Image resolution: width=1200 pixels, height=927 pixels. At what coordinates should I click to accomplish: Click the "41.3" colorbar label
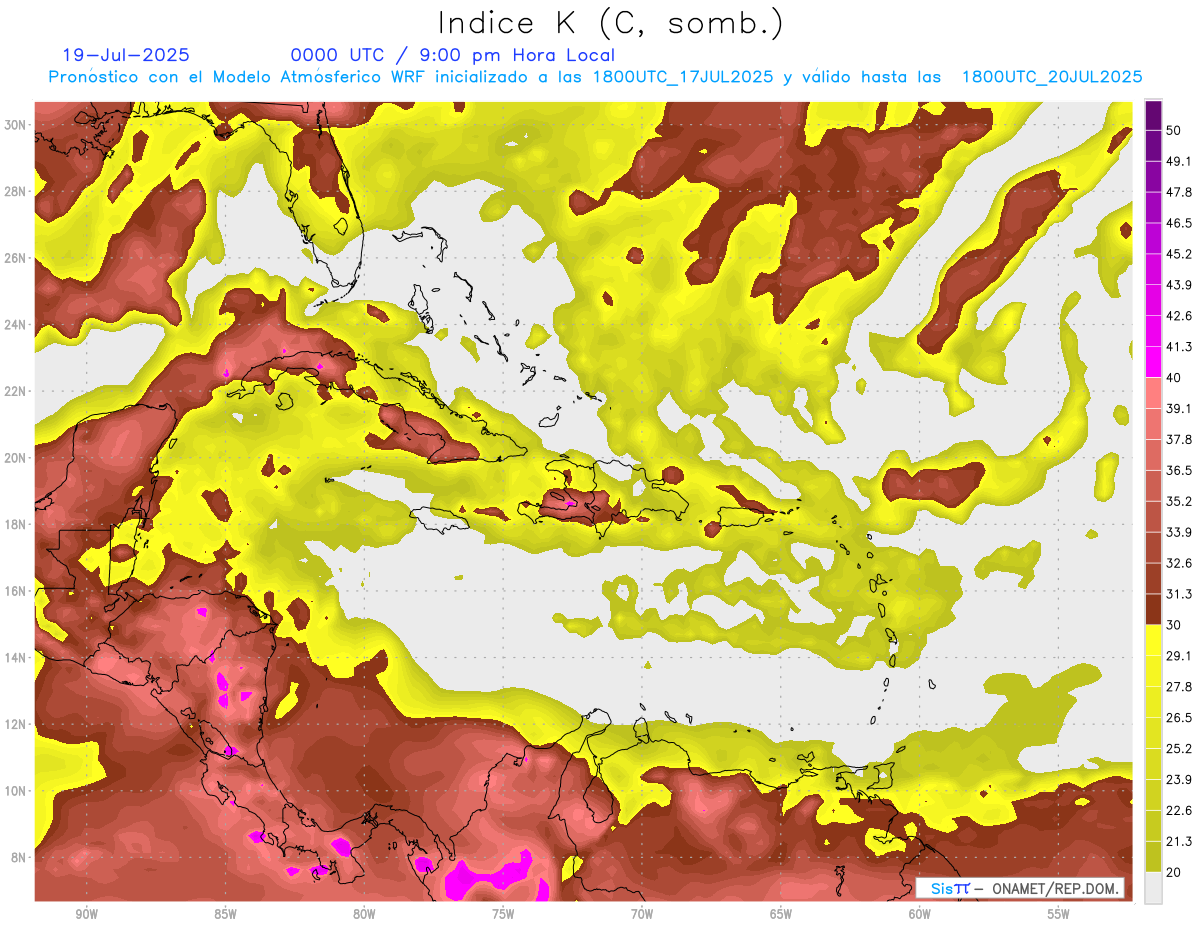coord(1179,347)
